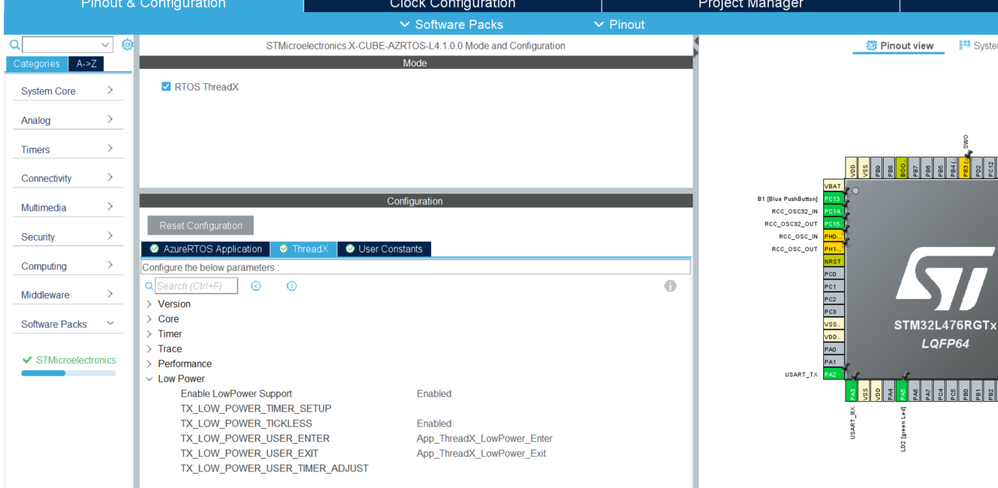The image size is (998, 488).
Task: Select the TX_LOW_POWER_USER_EXIT parameter
Action: (250, 454)
